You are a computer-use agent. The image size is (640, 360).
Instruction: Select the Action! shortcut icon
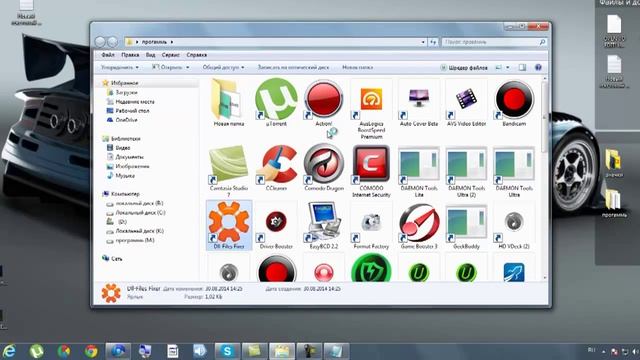(324, 103)
